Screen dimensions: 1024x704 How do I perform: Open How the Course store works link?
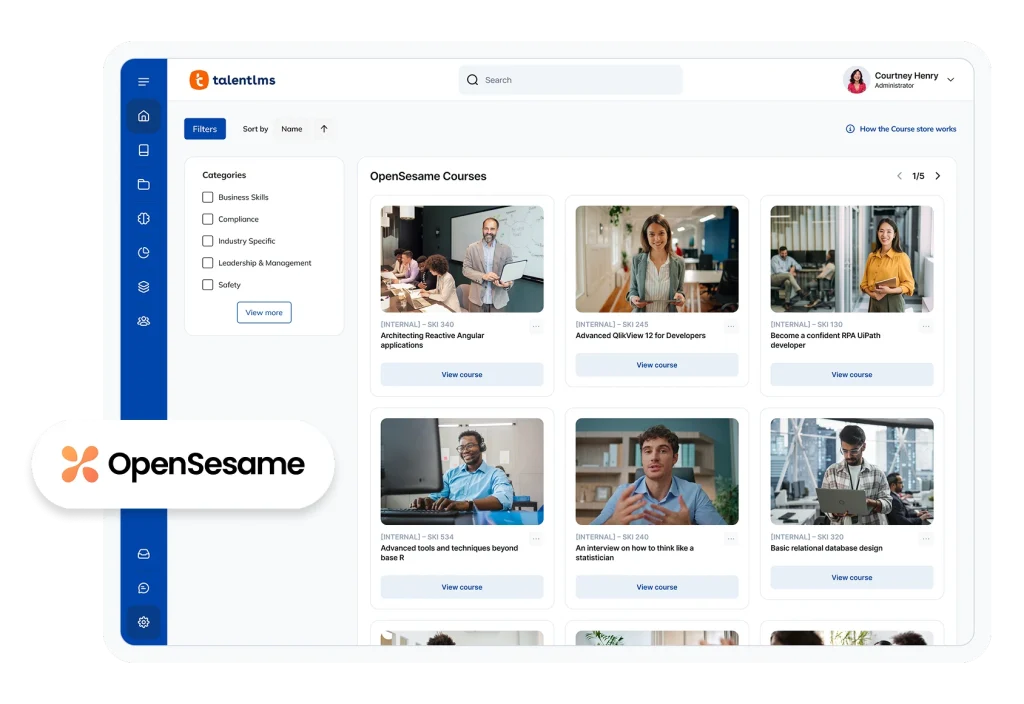tap(901, 129)
